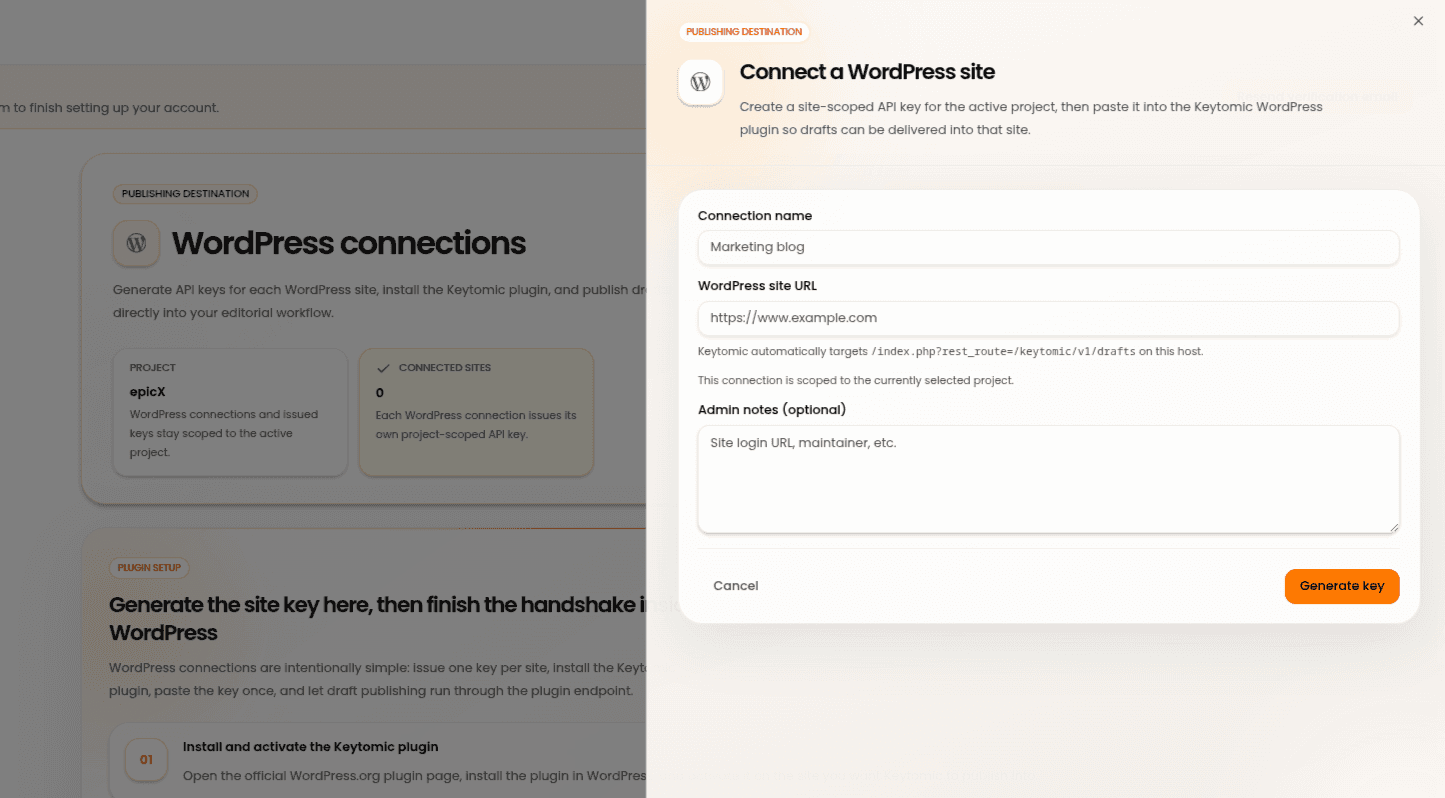
Task: Click the Admin notes text area
Action: click(1048, 479)
